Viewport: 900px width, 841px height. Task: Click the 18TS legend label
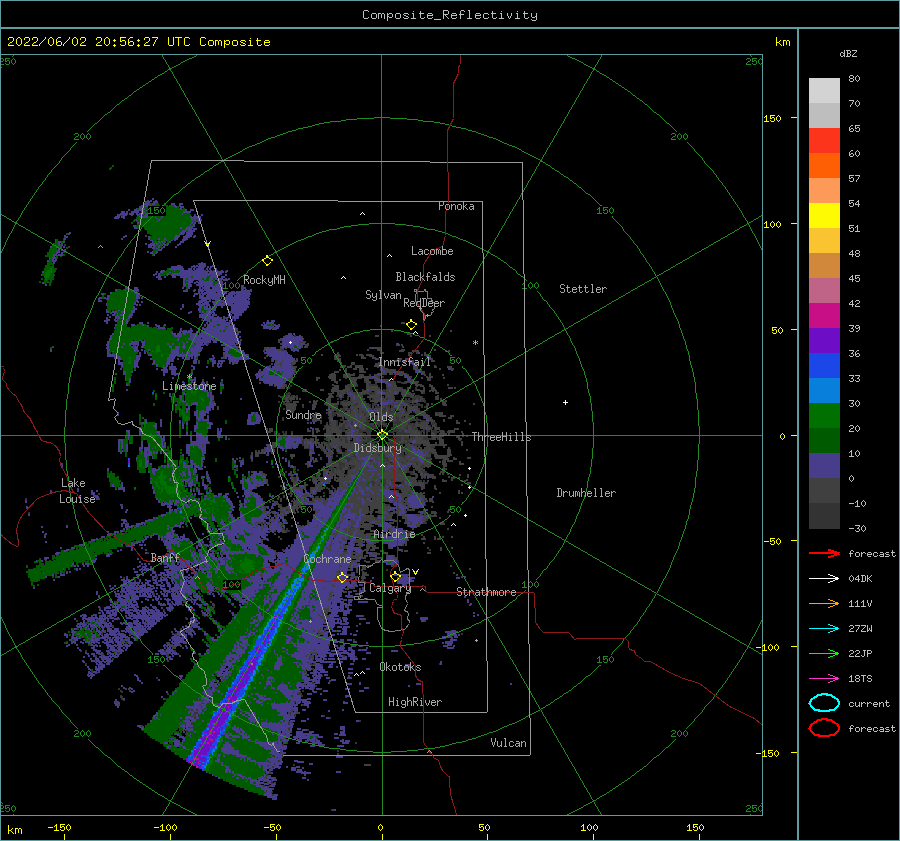pos(860,679)
